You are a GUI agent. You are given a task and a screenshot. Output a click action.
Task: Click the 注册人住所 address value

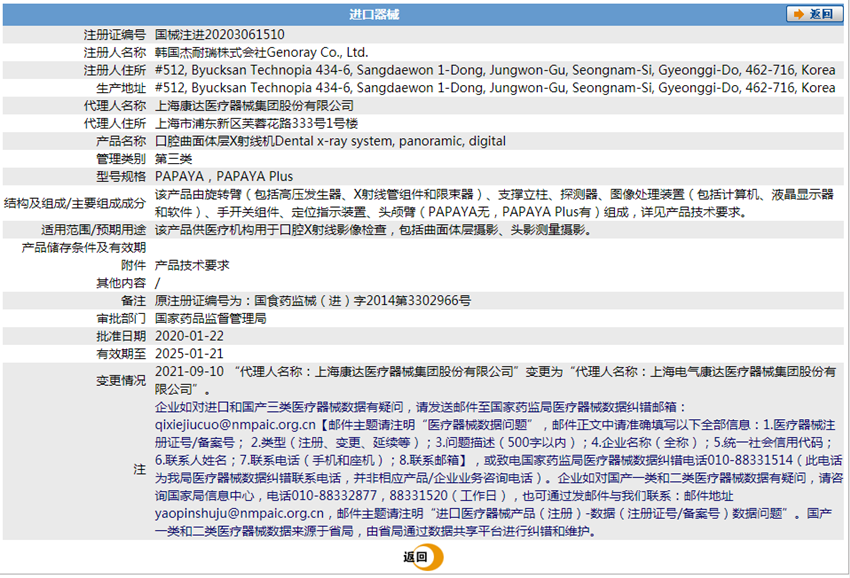pyautogui.click(x=495, y=70)
